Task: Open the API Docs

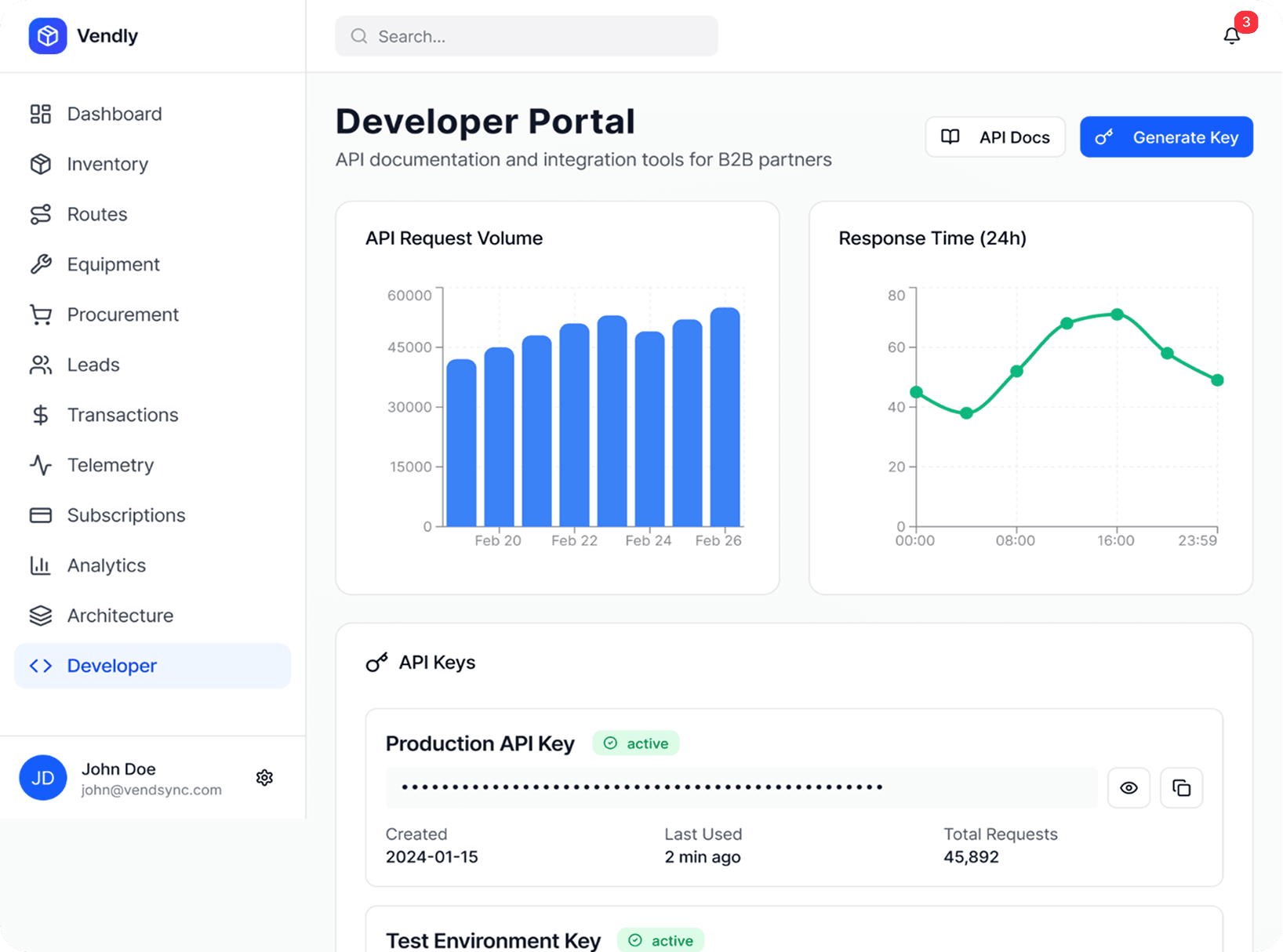Action: (994, 136)
